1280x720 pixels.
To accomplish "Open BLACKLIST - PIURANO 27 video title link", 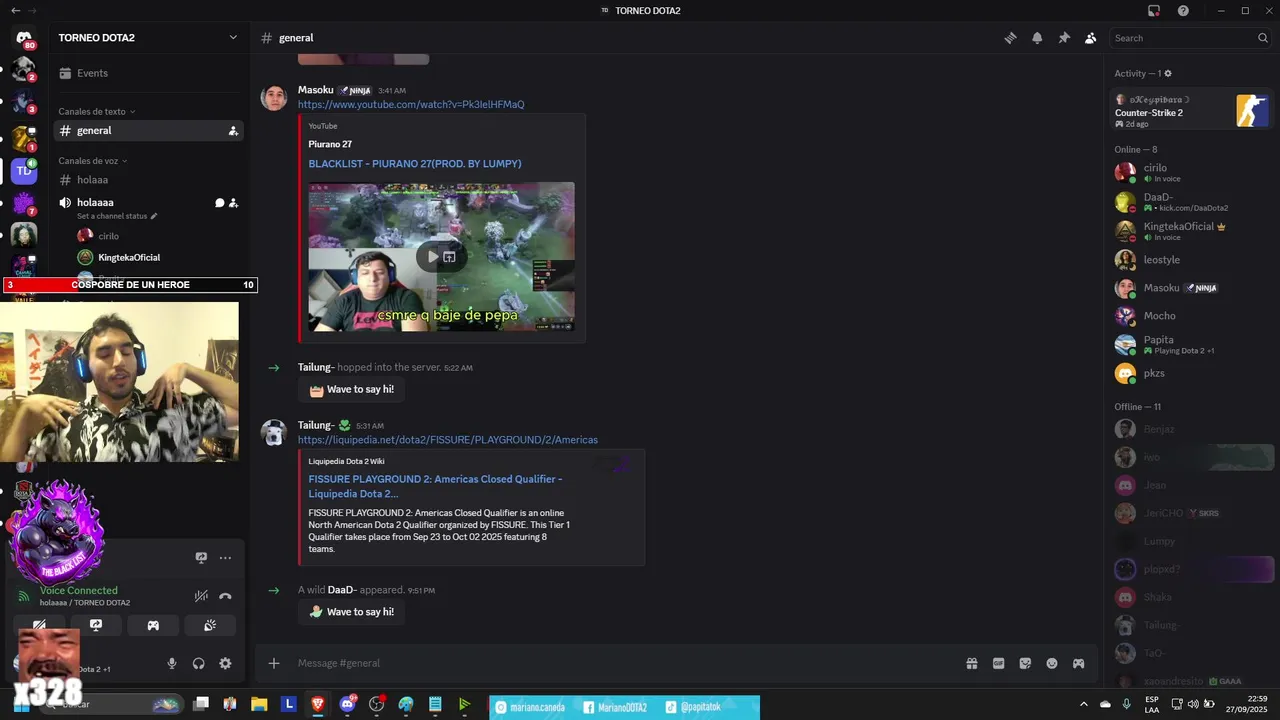I will click(415, 164).
